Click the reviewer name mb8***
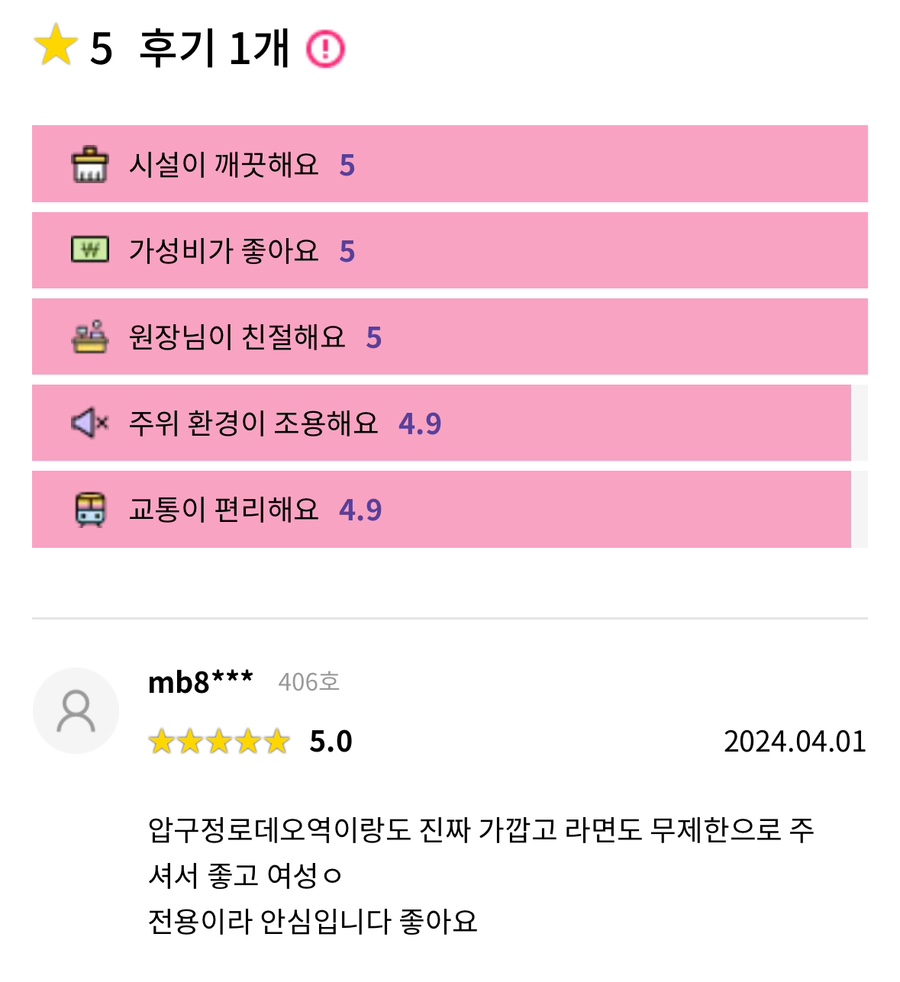900x982 pixels. tap(200, 682)
